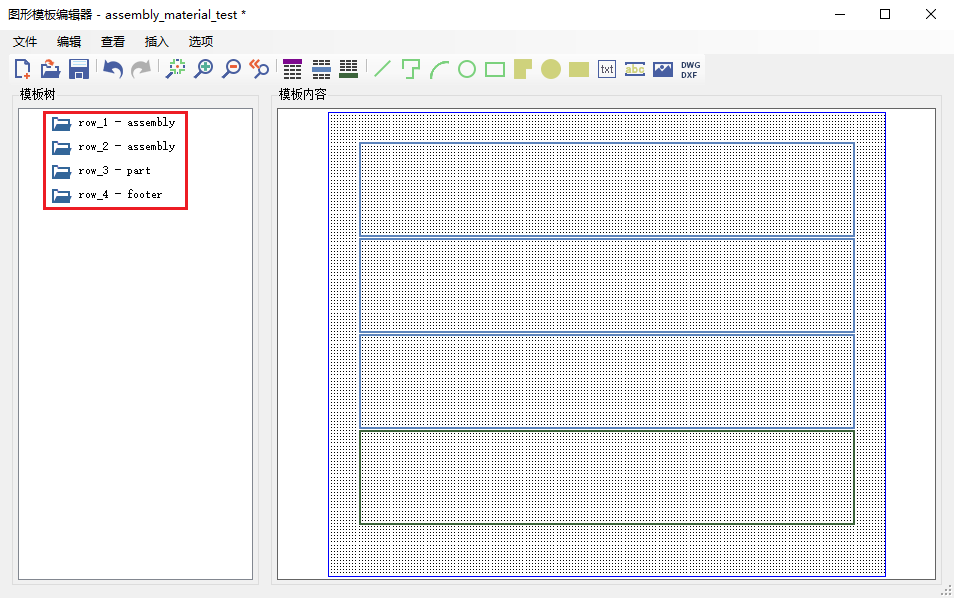This screenshot has width=954, height=598.
Task: Open the 插入 menu
Action: tap(156, 41)
